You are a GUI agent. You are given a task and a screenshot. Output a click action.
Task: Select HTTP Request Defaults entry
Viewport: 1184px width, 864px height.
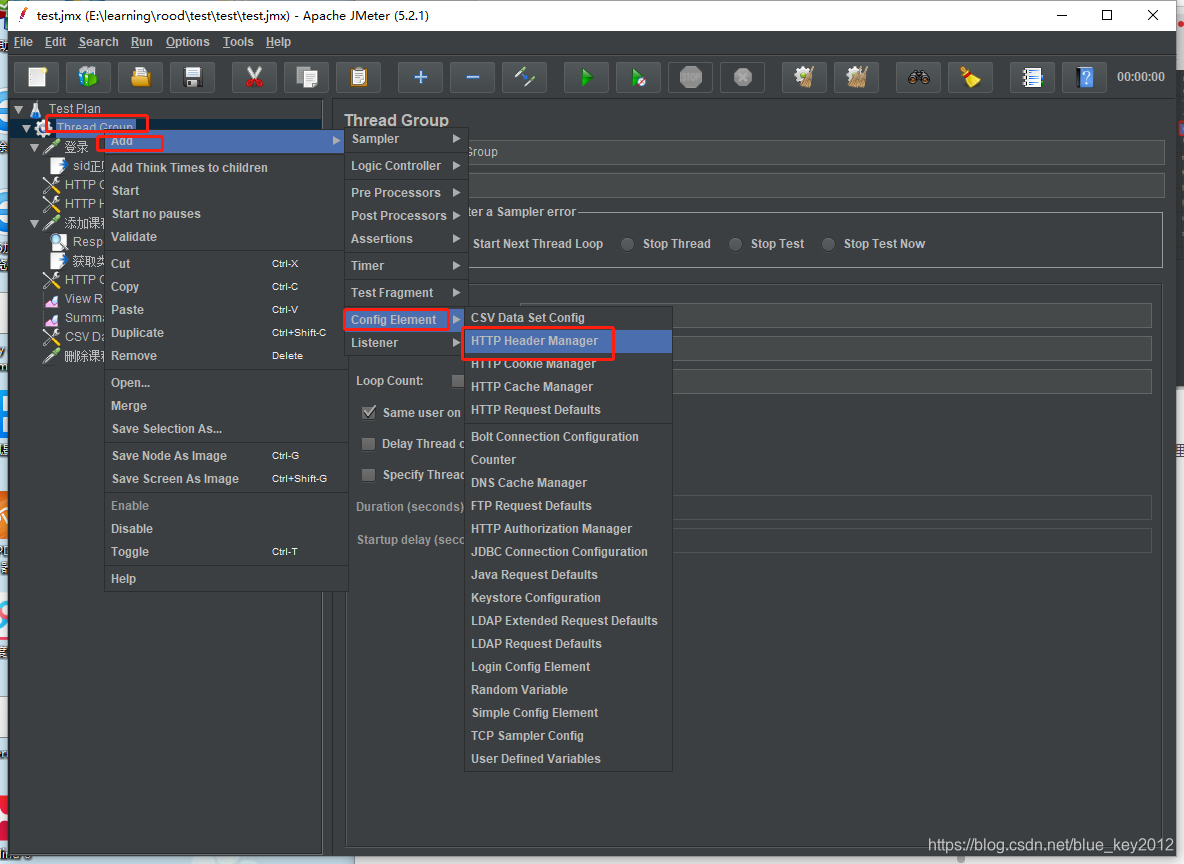[x=568, y=410]
